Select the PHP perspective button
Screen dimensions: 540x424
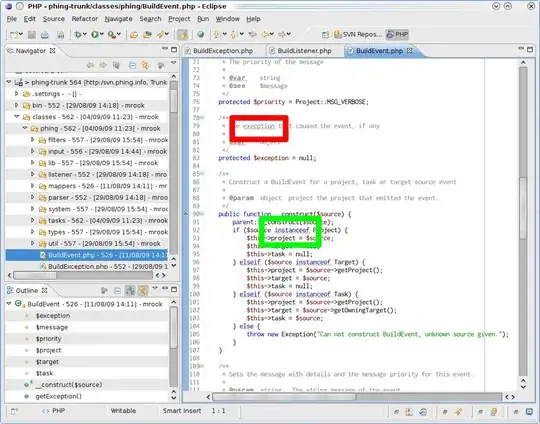pyautogui.click(x=397, y=34)
